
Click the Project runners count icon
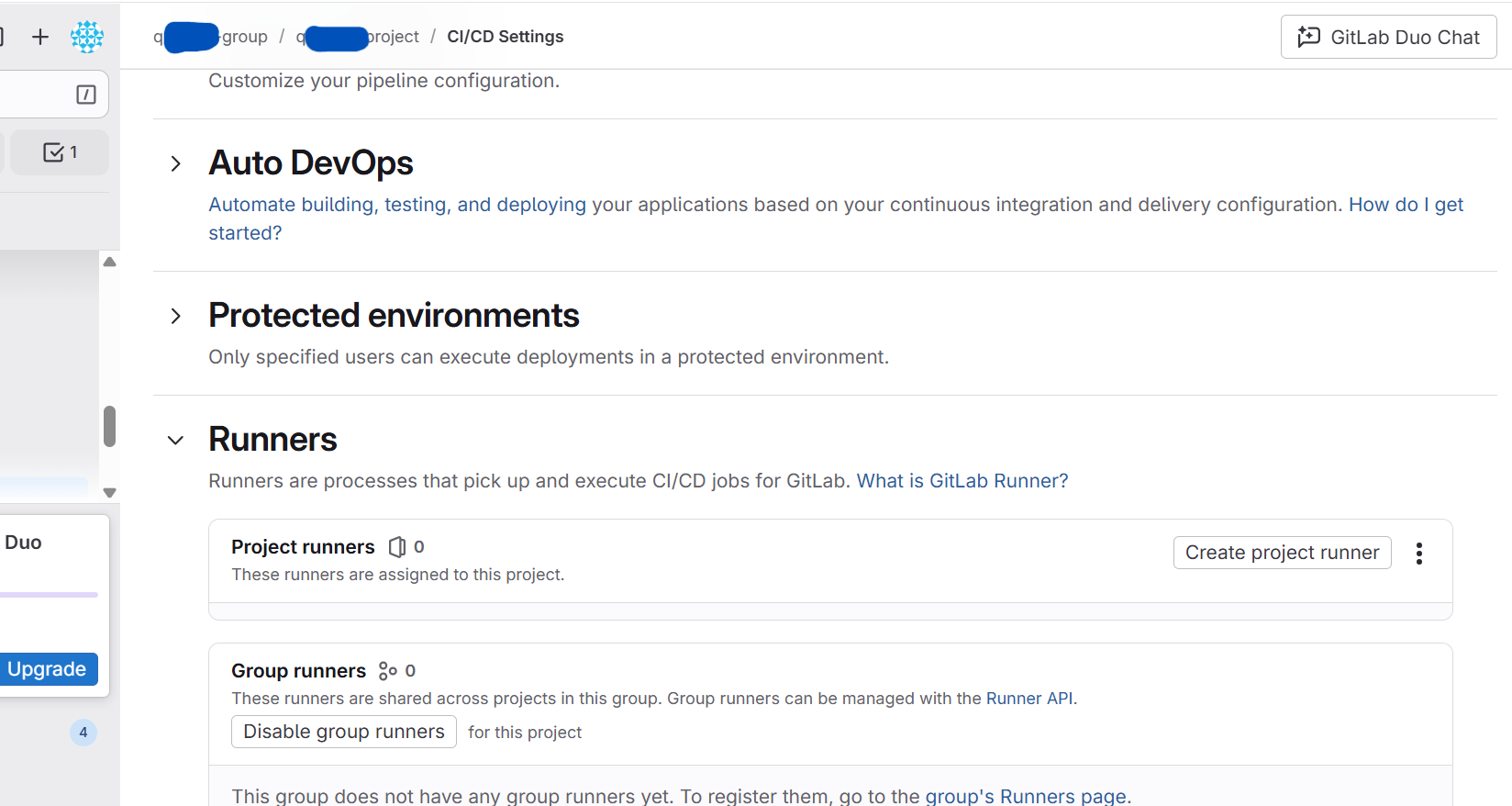(x=397, y=547)
